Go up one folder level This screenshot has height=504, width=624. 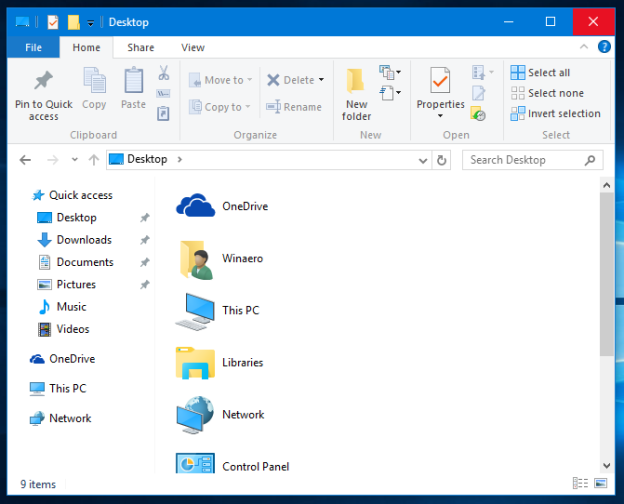tap(94, 160)
